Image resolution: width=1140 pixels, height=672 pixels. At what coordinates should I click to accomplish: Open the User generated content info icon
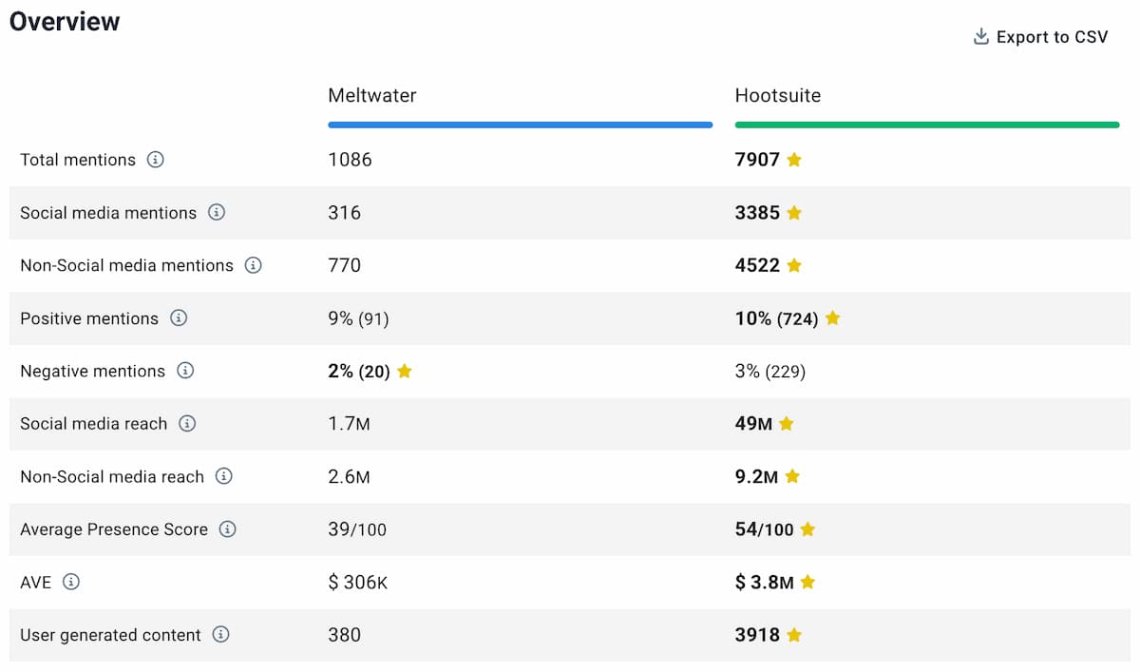[221, 634]
